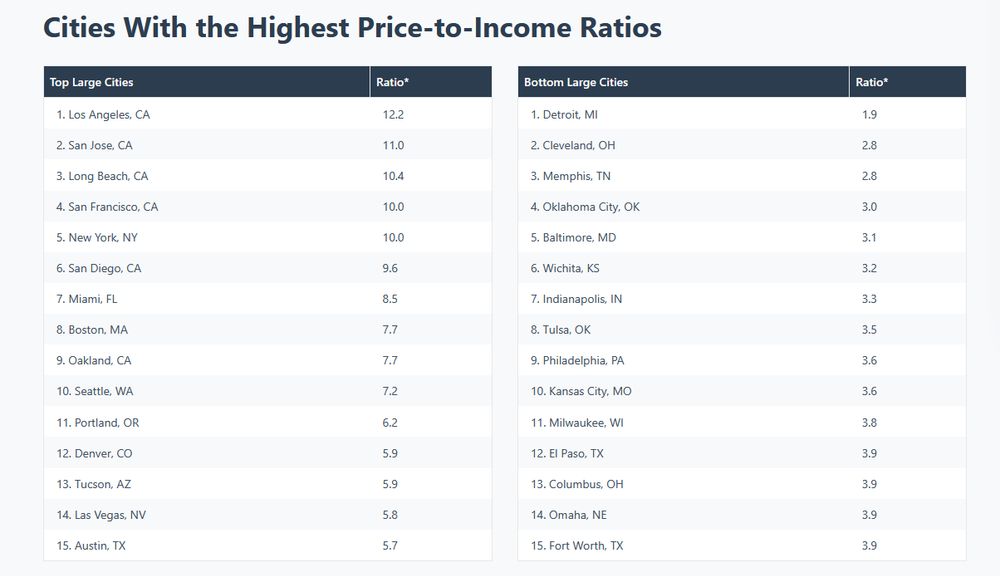Select the 5.7 ratio for Austin

390,545
